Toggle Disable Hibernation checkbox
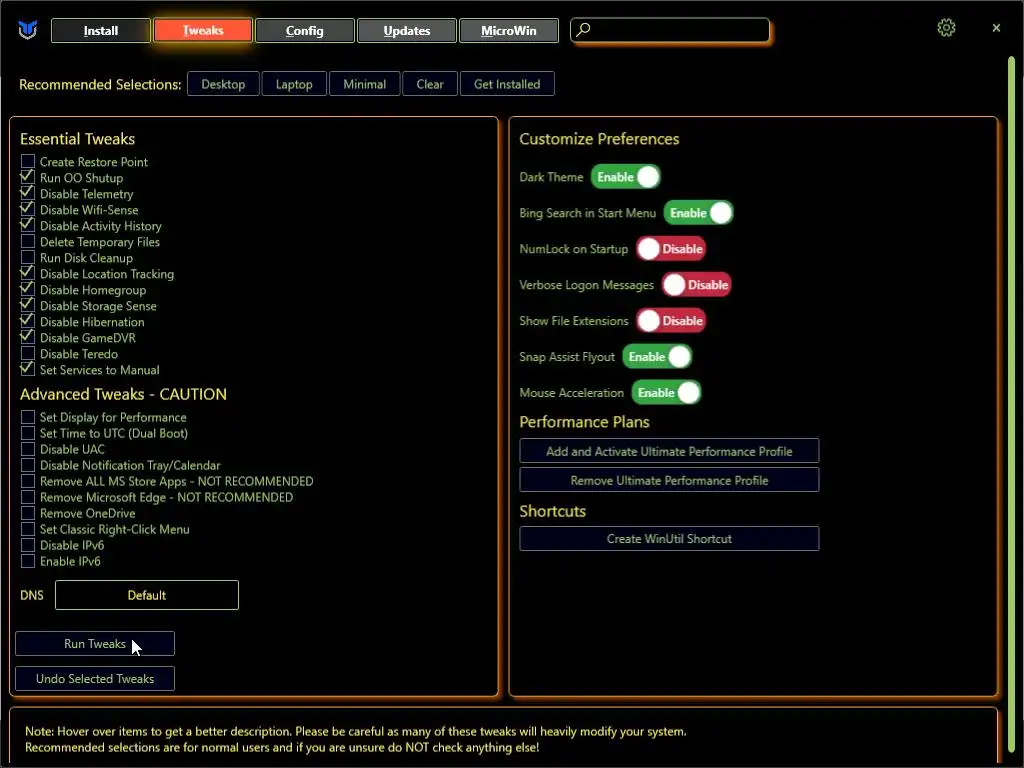The height and width of the screenshot is (768, 1024). pos(27,321)
